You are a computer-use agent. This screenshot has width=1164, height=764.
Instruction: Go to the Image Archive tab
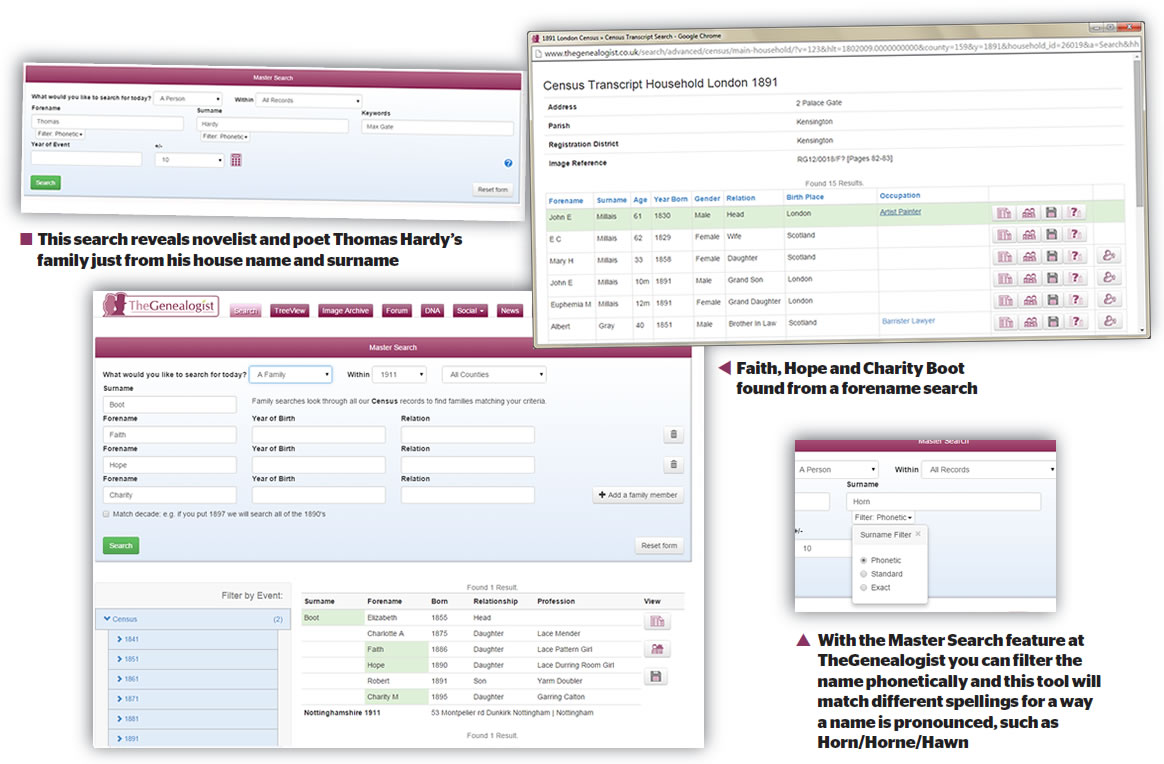pos(345,310)
